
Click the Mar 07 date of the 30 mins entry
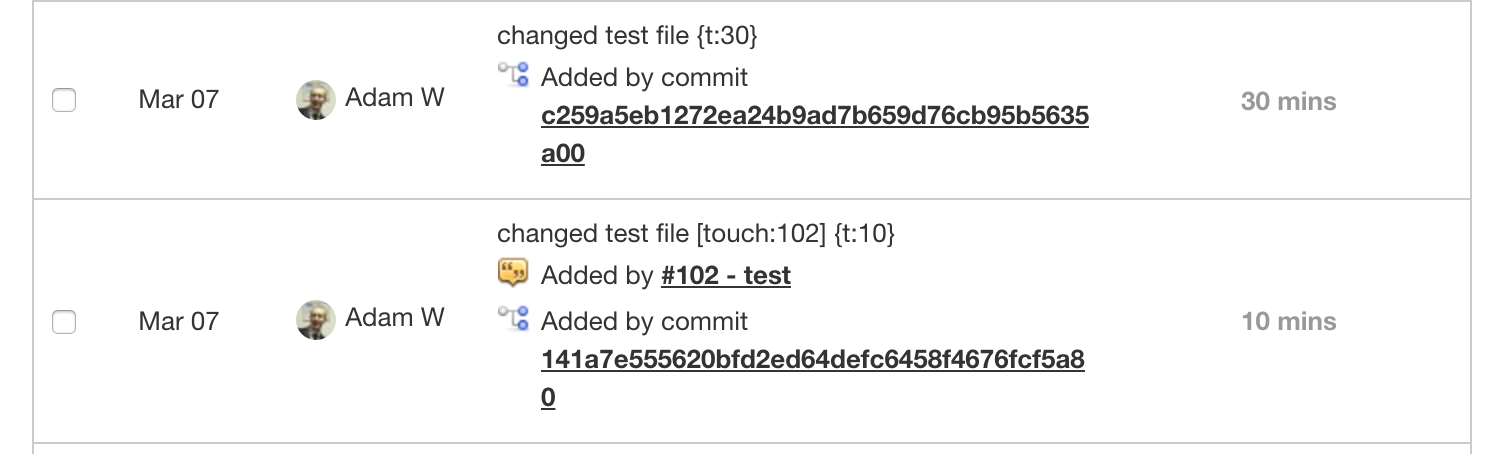178,100
